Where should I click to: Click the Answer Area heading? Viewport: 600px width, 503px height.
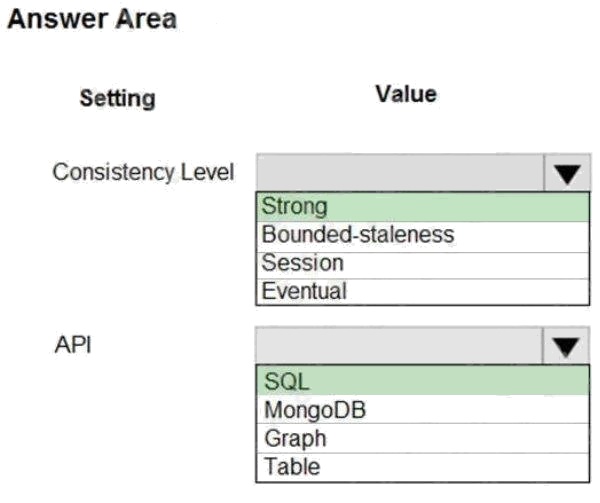pyautogui.click(x=92, y=19)
